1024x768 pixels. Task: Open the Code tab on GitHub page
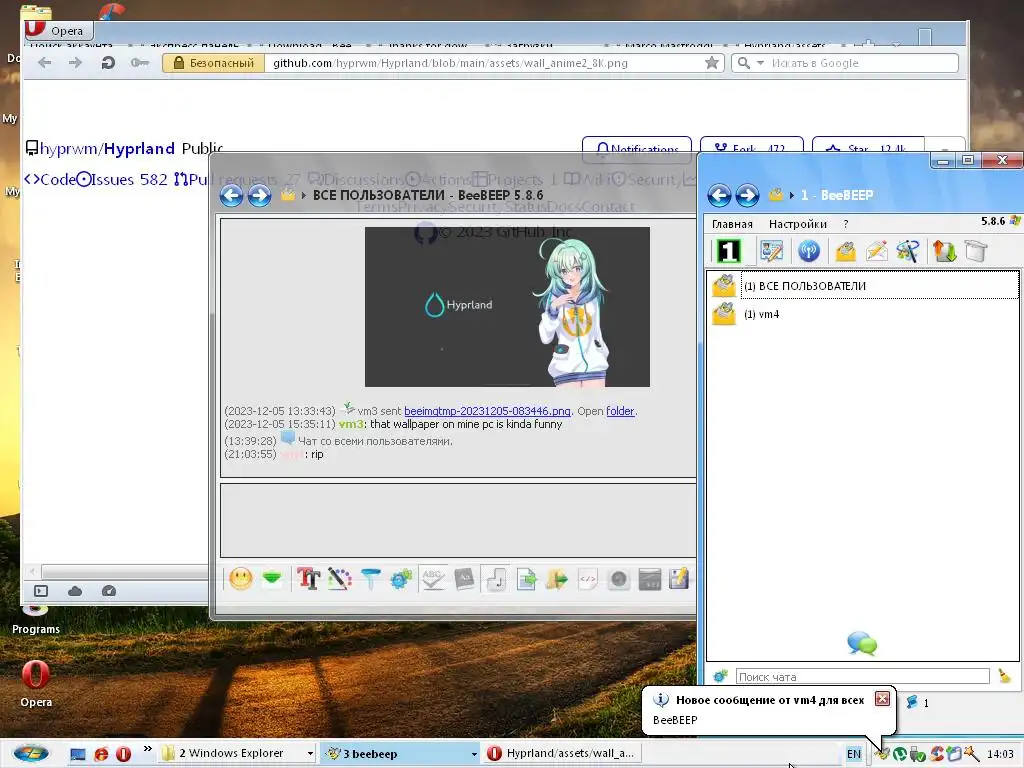50,179
